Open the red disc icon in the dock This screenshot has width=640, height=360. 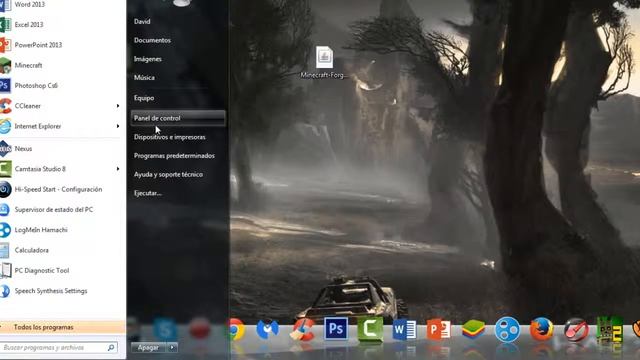tap(576, 329)
